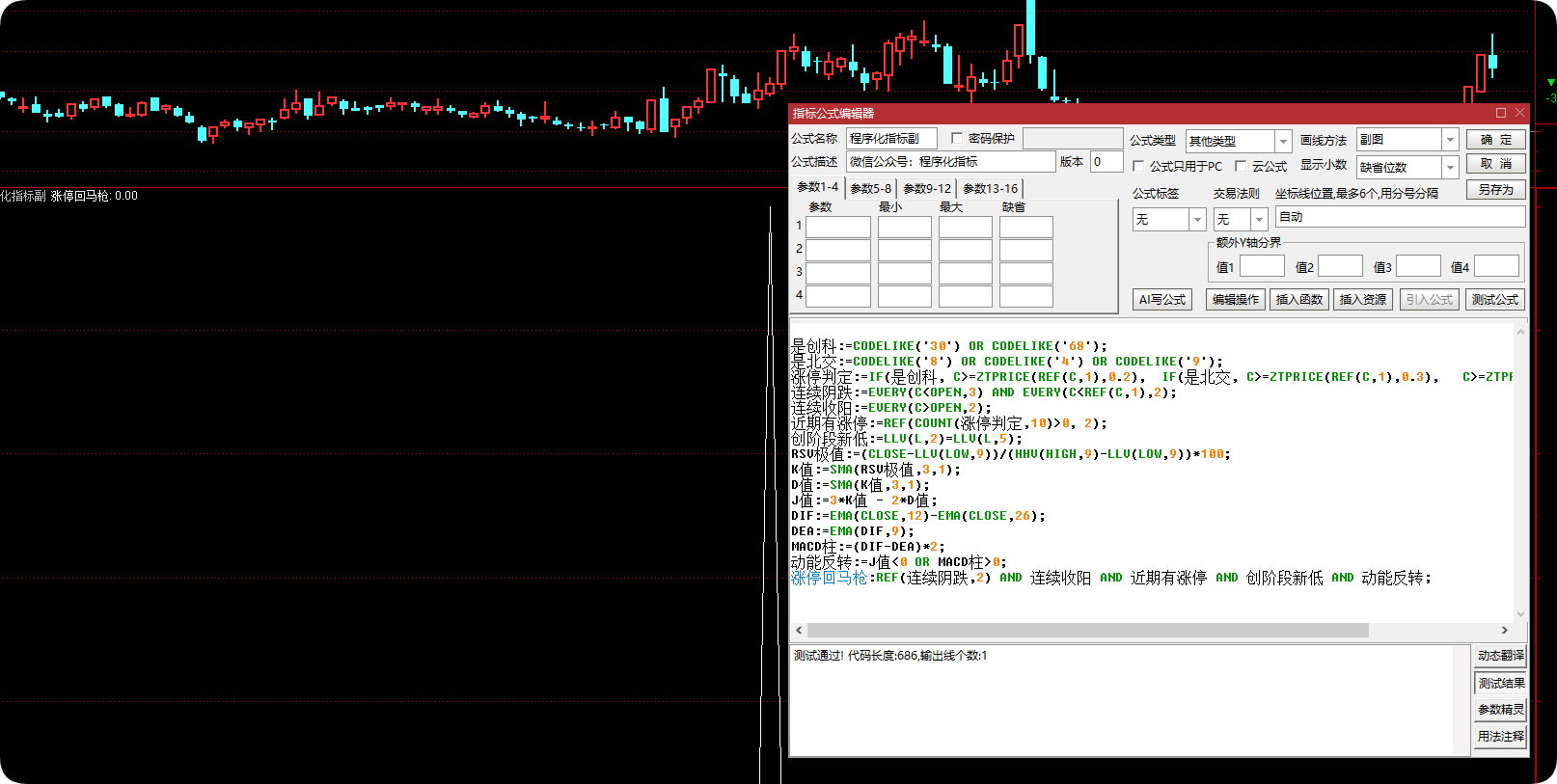The image size is (1557, 784).
Task: Click the editor vertical scrollbar's down arrow
Action: pos(1520,614)
